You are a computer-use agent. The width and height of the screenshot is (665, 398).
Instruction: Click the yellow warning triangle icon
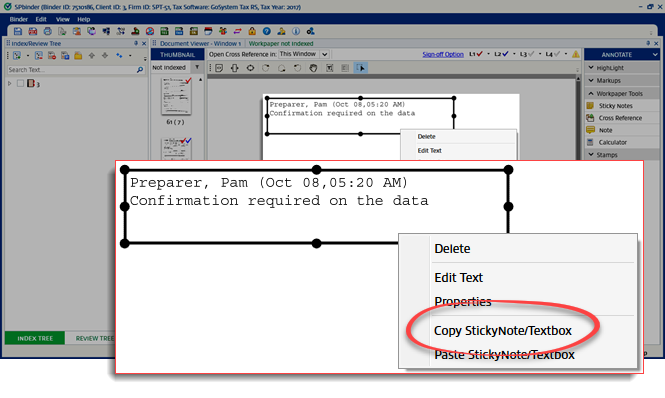pos(576,54)
